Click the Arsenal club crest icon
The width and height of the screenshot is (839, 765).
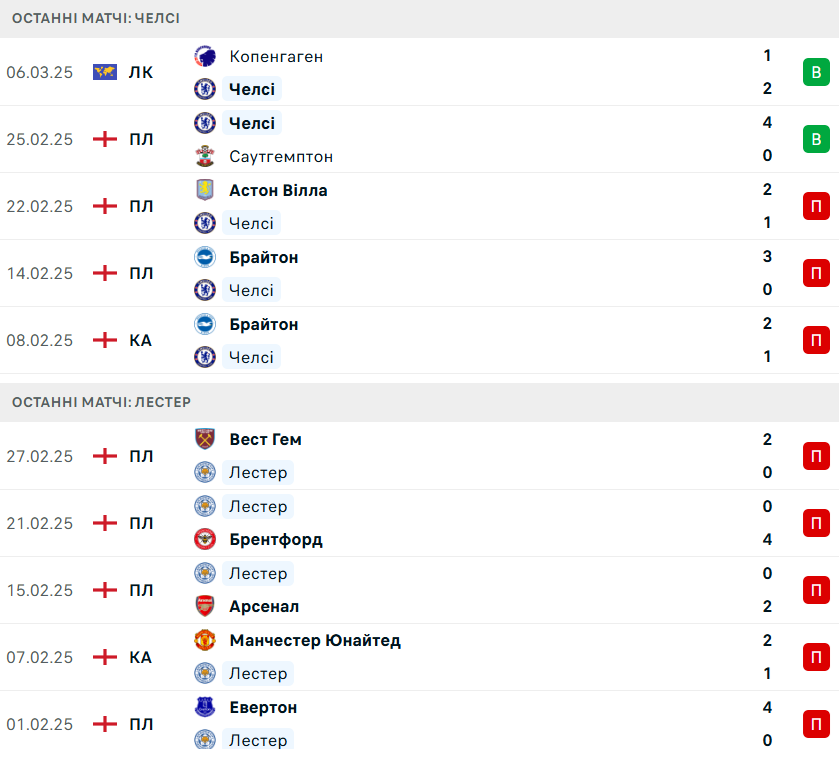(205, 606)
